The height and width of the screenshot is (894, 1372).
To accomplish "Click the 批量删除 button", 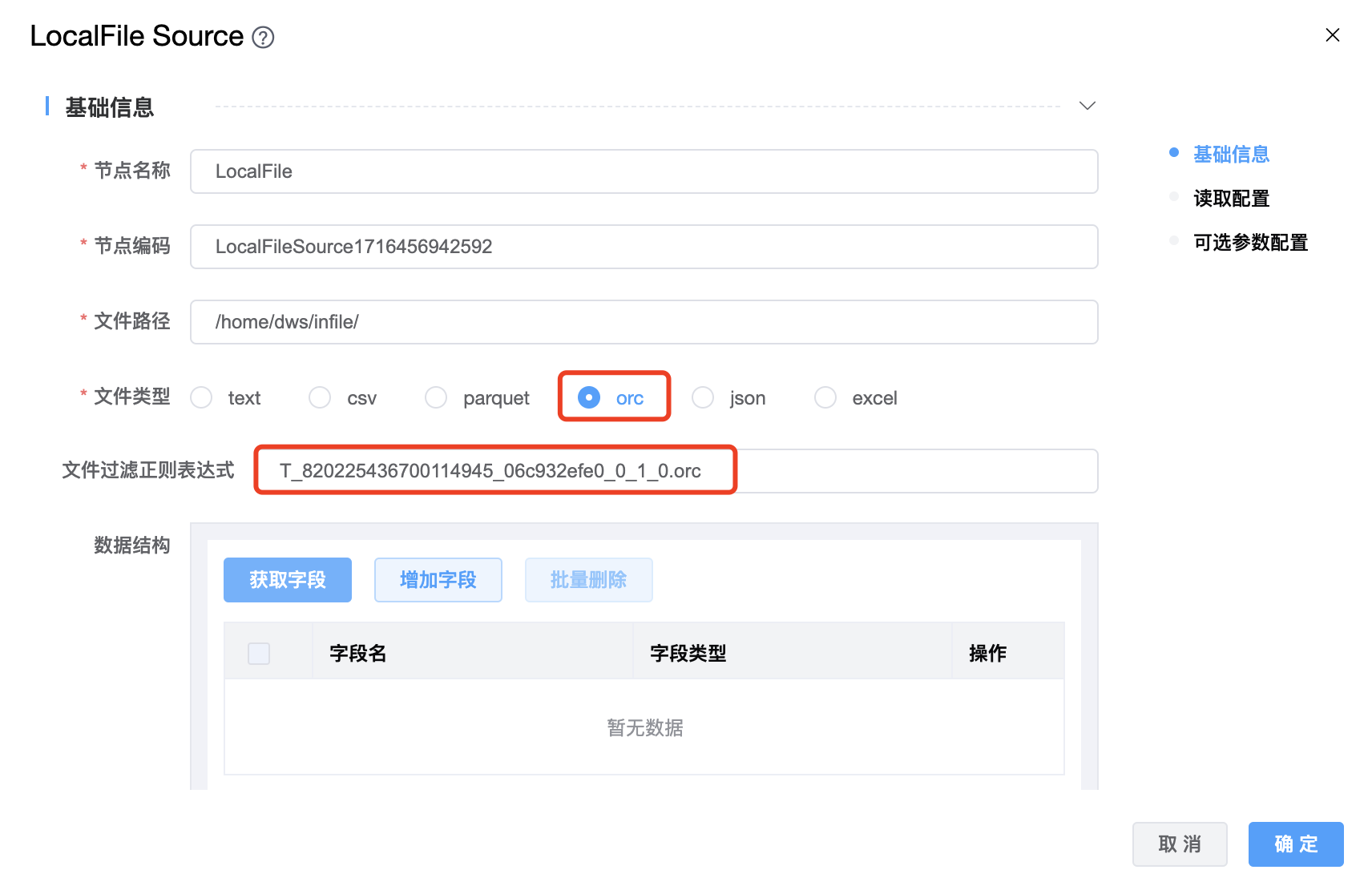I will click(x=588, y=579).
